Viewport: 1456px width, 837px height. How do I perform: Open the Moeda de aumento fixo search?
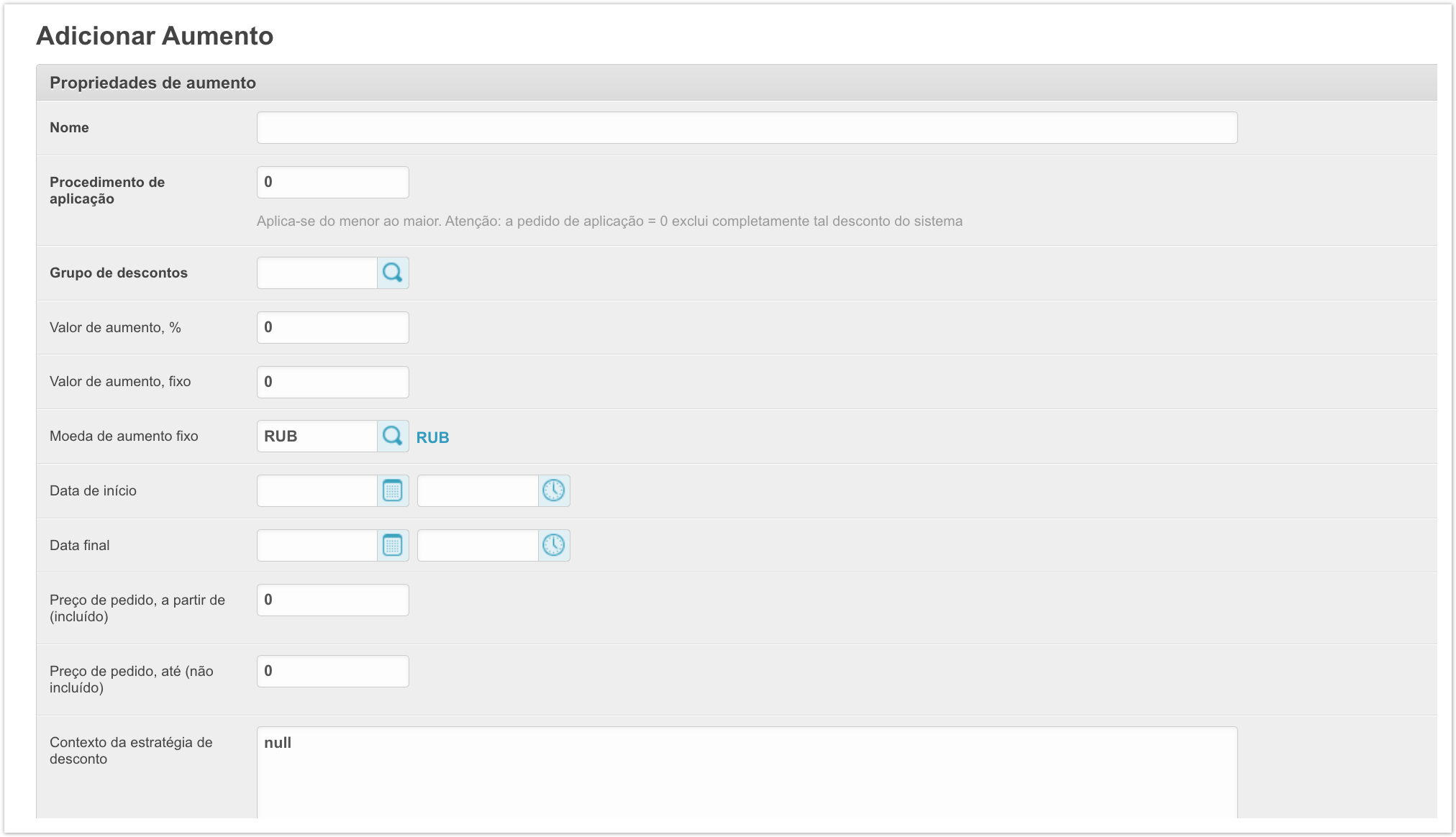393,436
